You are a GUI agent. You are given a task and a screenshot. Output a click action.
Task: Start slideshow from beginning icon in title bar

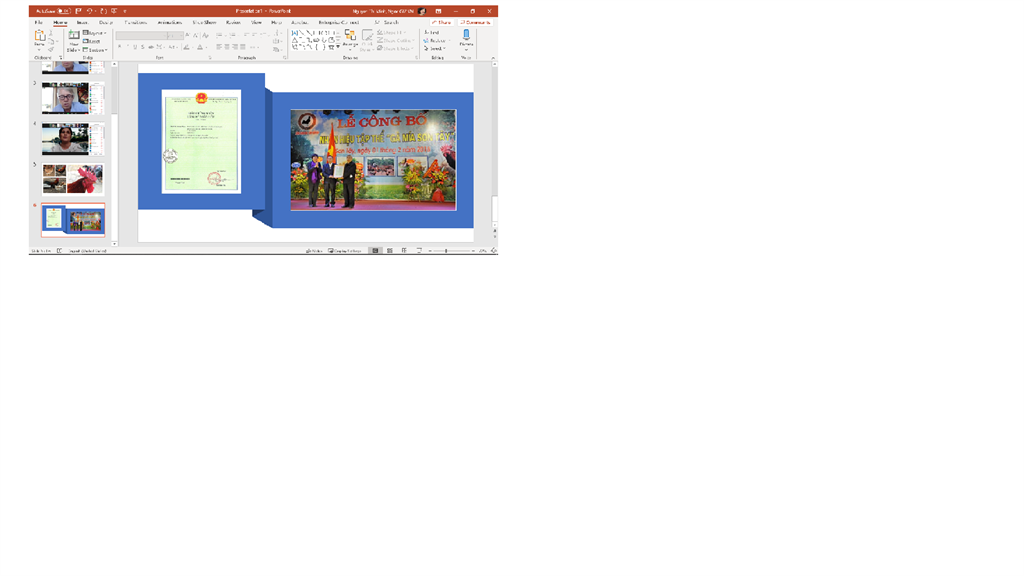pos(114,11)
